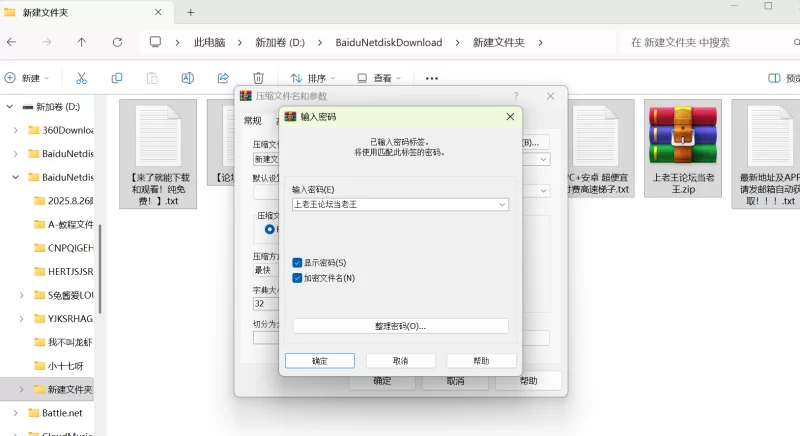Go forward with the right arrow

coord(46,42)
